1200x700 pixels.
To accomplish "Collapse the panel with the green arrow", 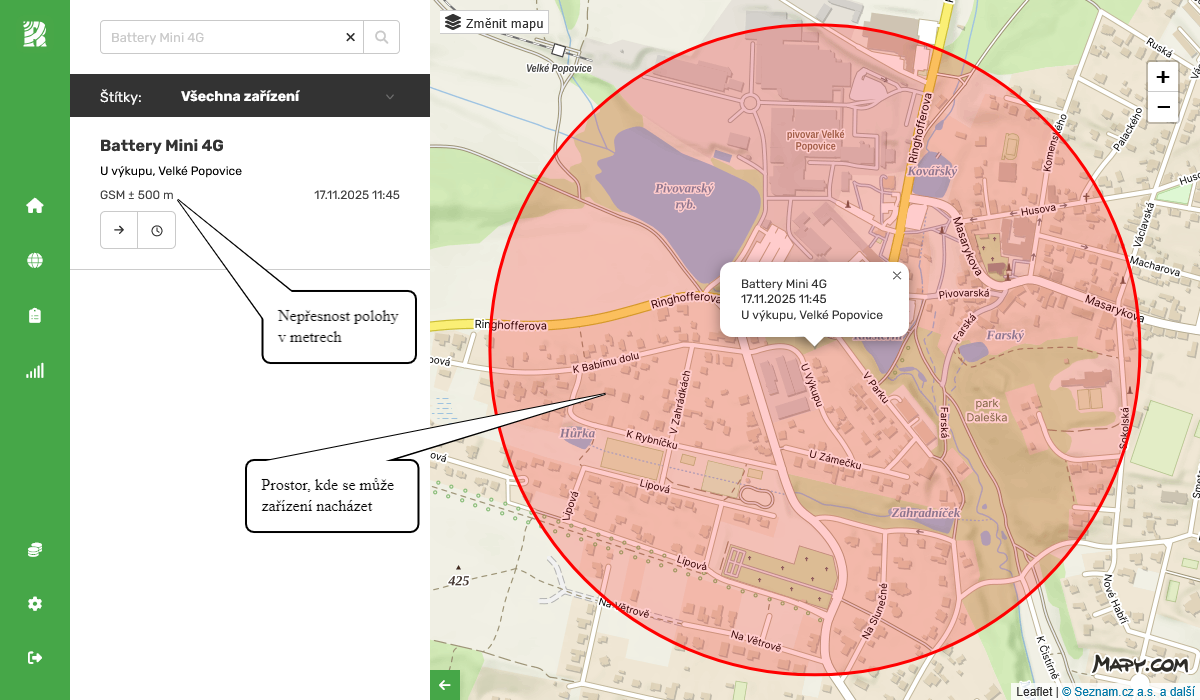I will click(x=443, y=685).
